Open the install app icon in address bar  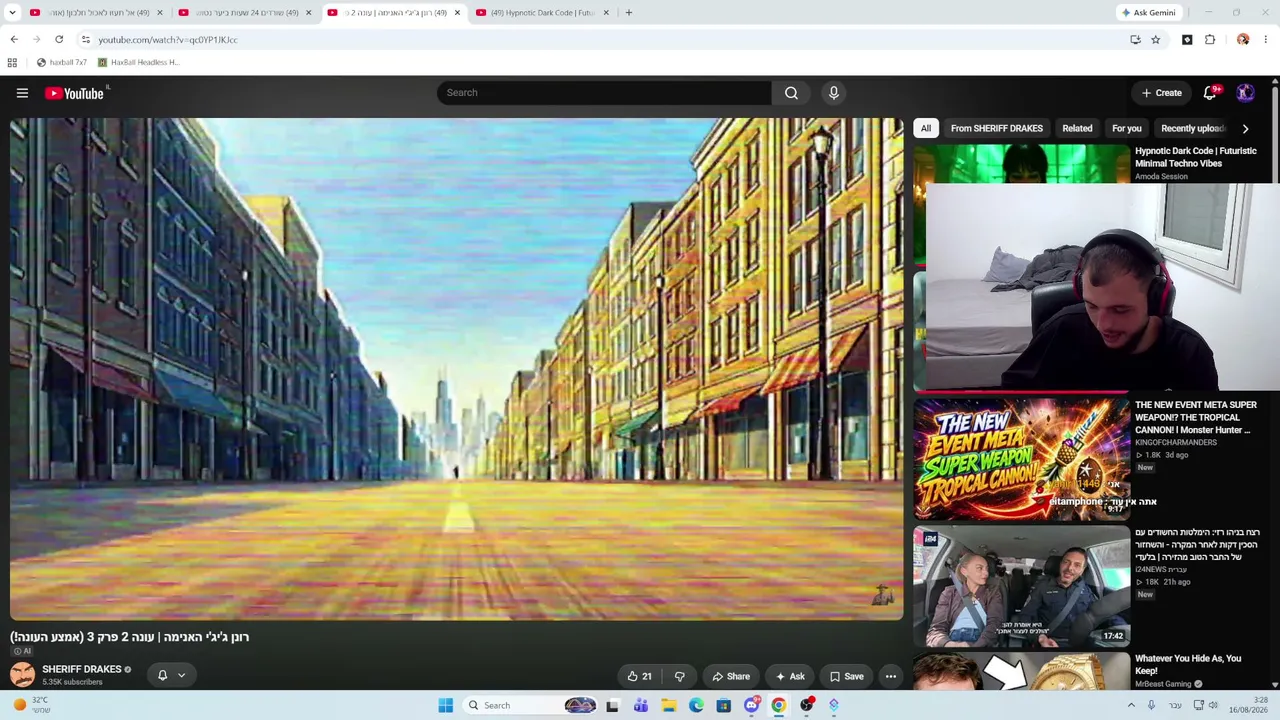pyautogui.click(x=1135, y=40)
